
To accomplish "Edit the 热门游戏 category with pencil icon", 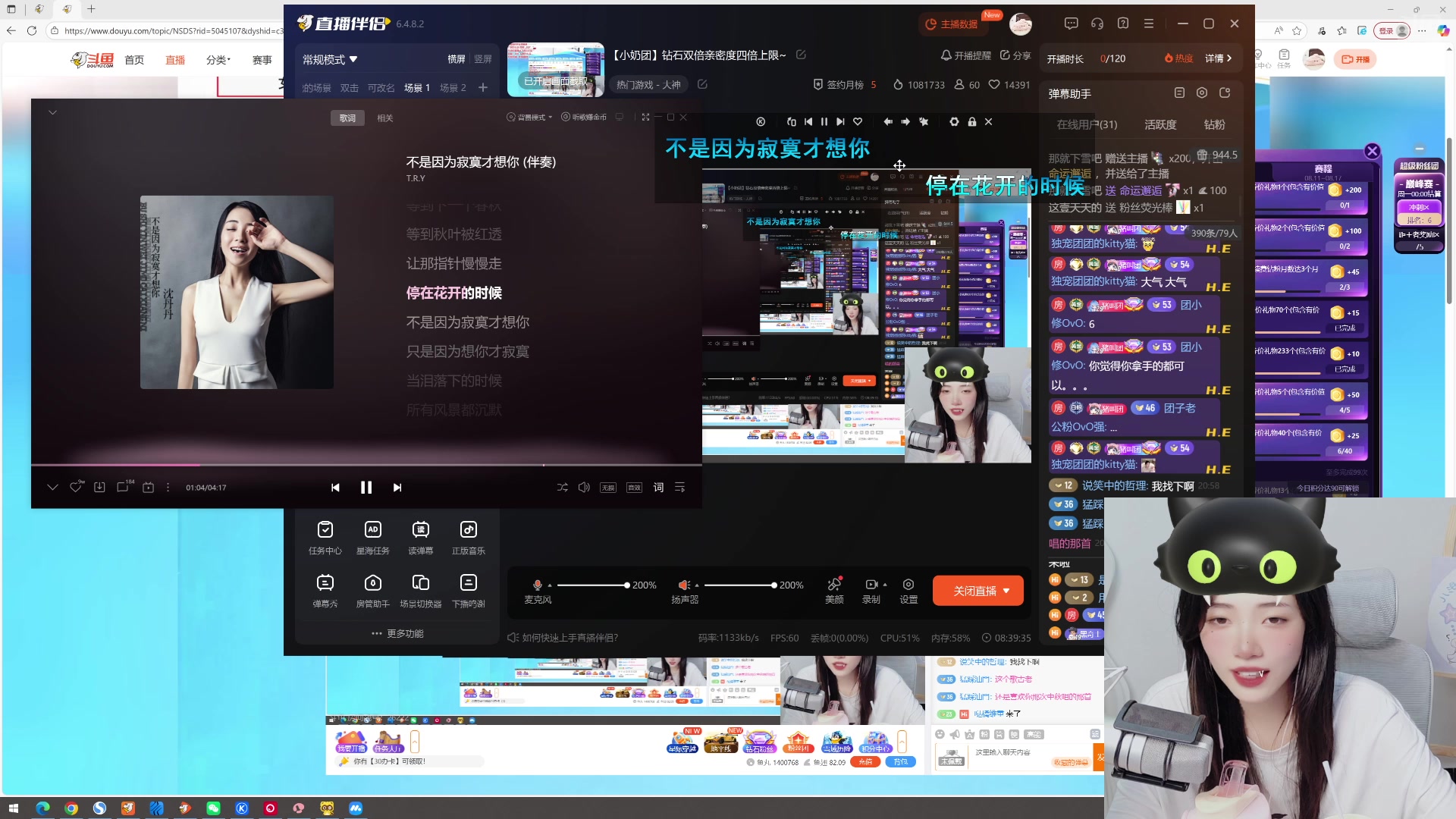I will tap(702, 84).
